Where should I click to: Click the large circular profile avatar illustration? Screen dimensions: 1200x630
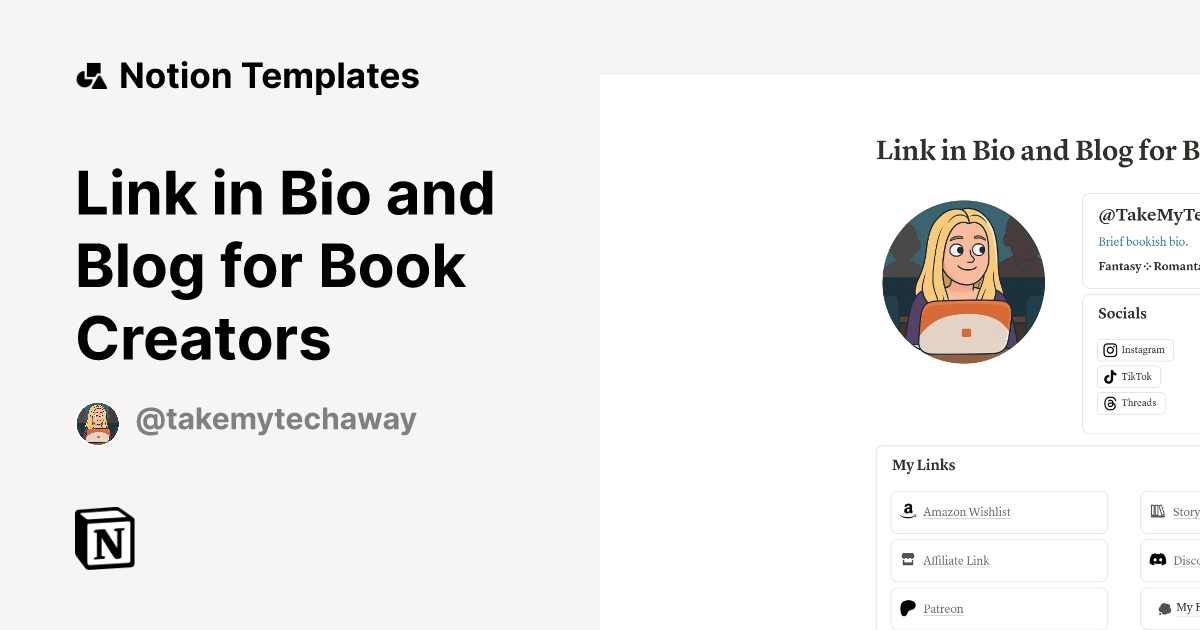(963, 281)
